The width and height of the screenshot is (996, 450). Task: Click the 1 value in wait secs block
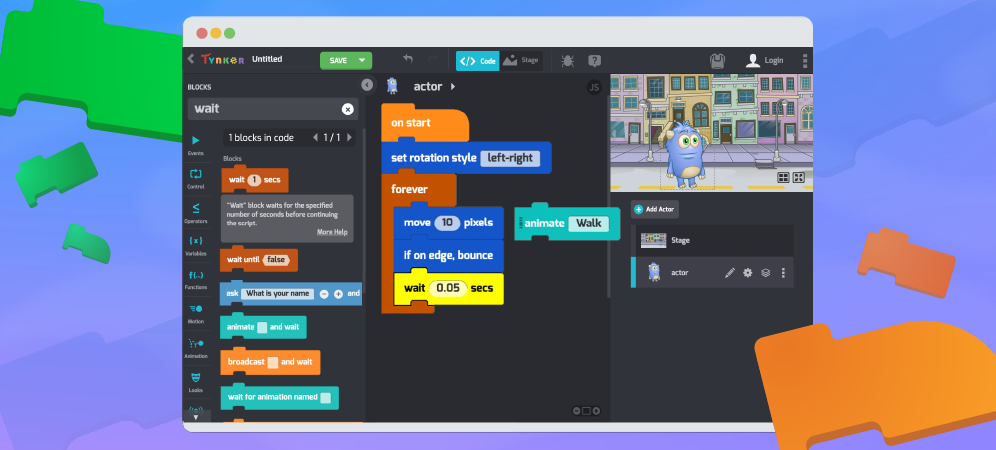pyautogui.click(x=254, y=180)
